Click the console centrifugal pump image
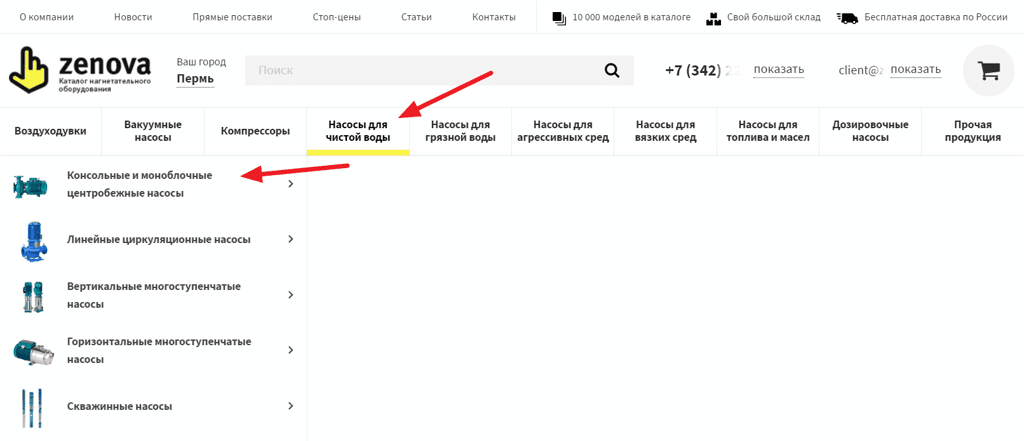 point(30,185)
